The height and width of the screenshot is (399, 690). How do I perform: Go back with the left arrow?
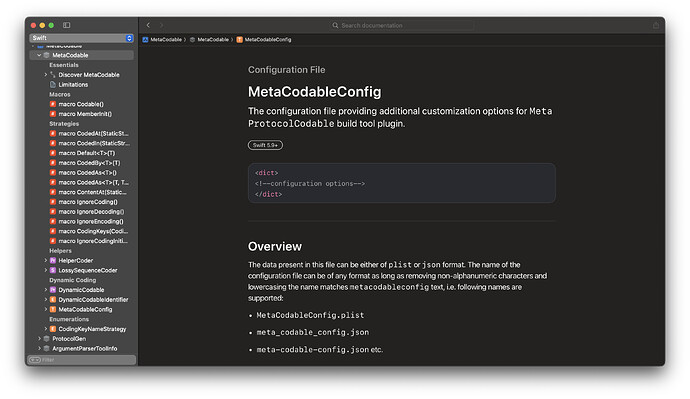[x=148, y=25]
